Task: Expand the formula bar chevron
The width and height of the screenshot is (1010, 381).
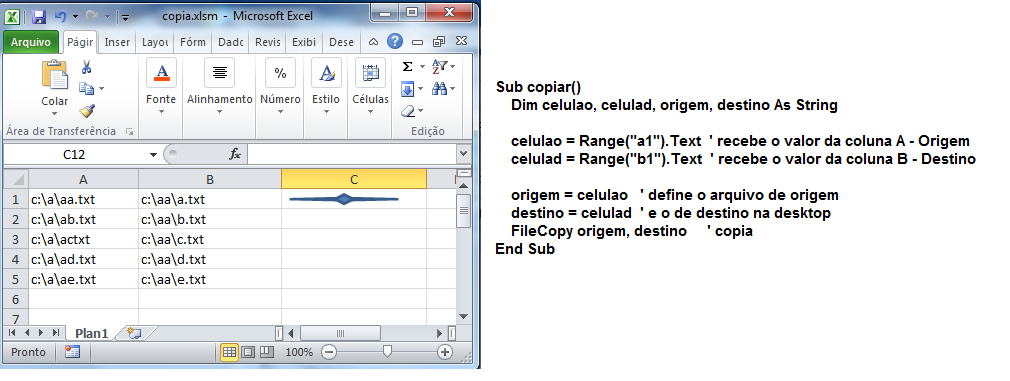Action: tap(463, 154)
